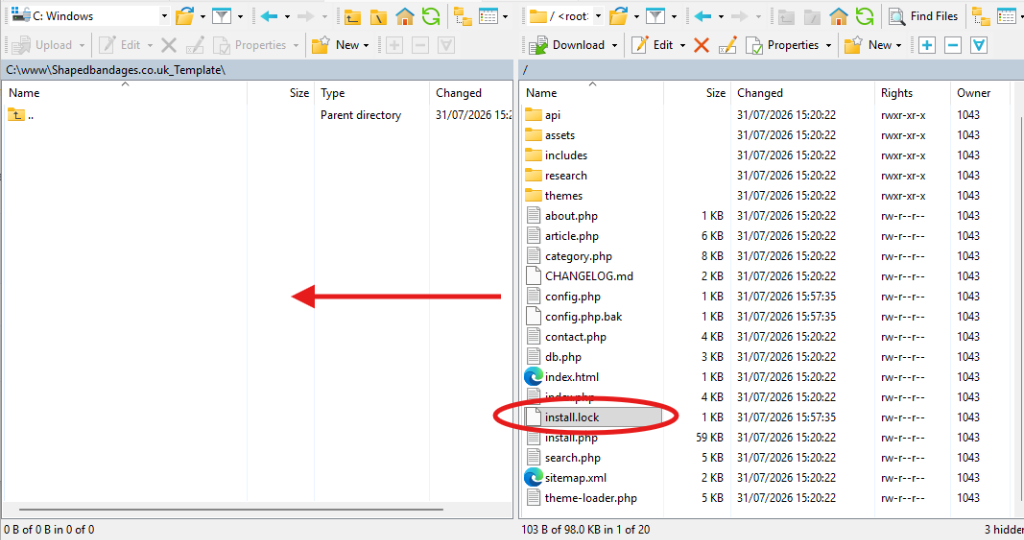This screenshot has height=540, width=1024.
Task: Select the local parent directory '..' entry
Action: [22, 115]
